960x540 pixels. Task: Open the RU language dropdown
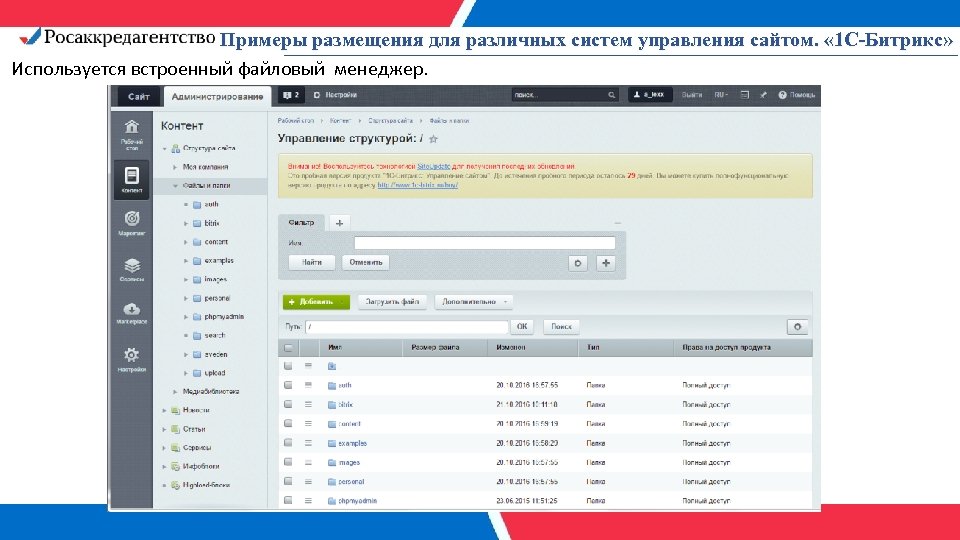click(721, 95)
